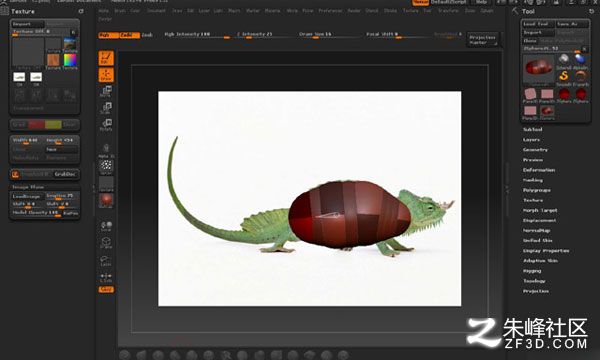Expand the Display Properties subpalette
Screen dimensions: 600x360
(546, 251)
